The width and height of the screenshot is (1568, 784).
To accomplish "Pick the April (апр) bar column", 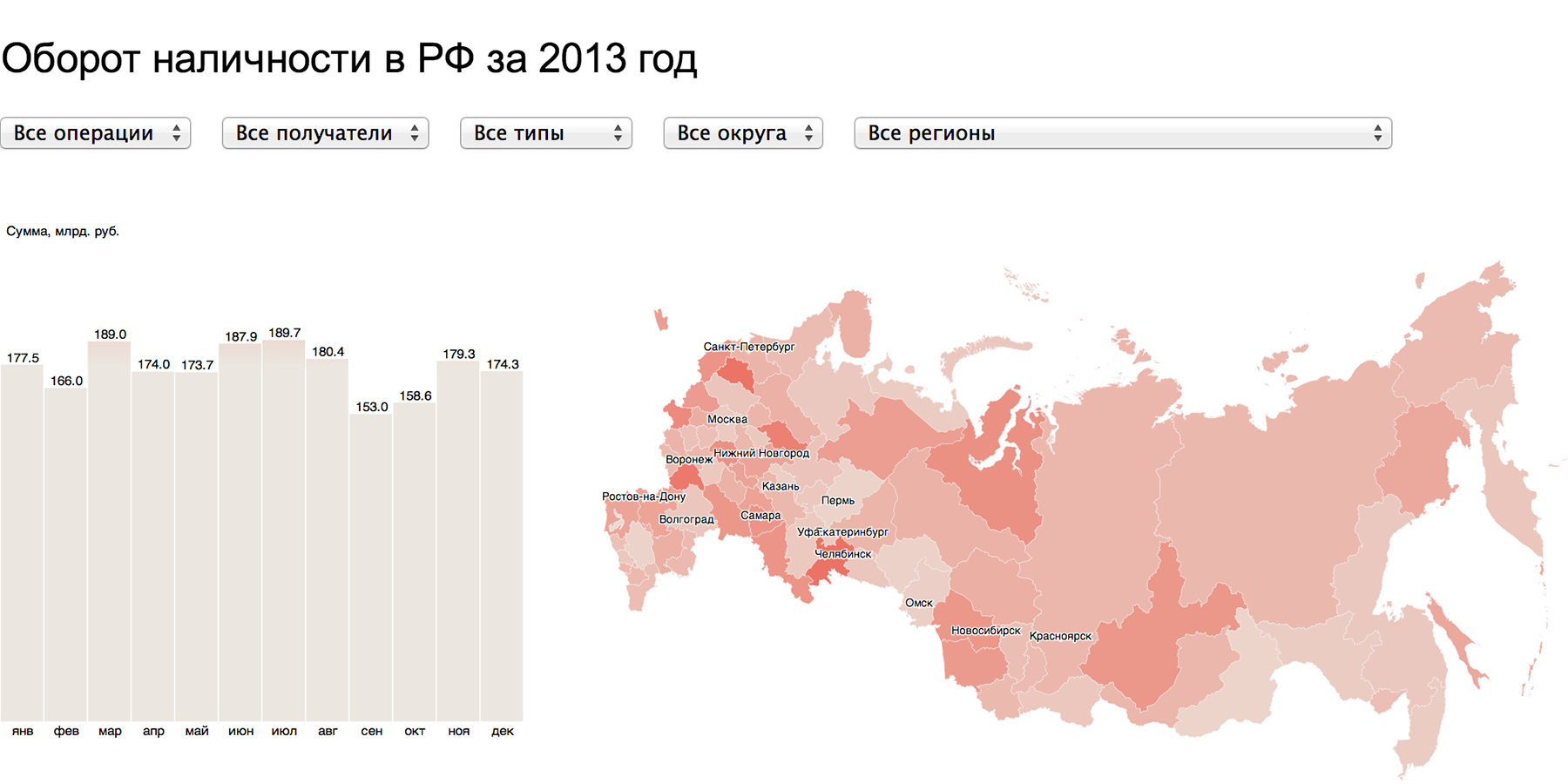I will [153, 546].
